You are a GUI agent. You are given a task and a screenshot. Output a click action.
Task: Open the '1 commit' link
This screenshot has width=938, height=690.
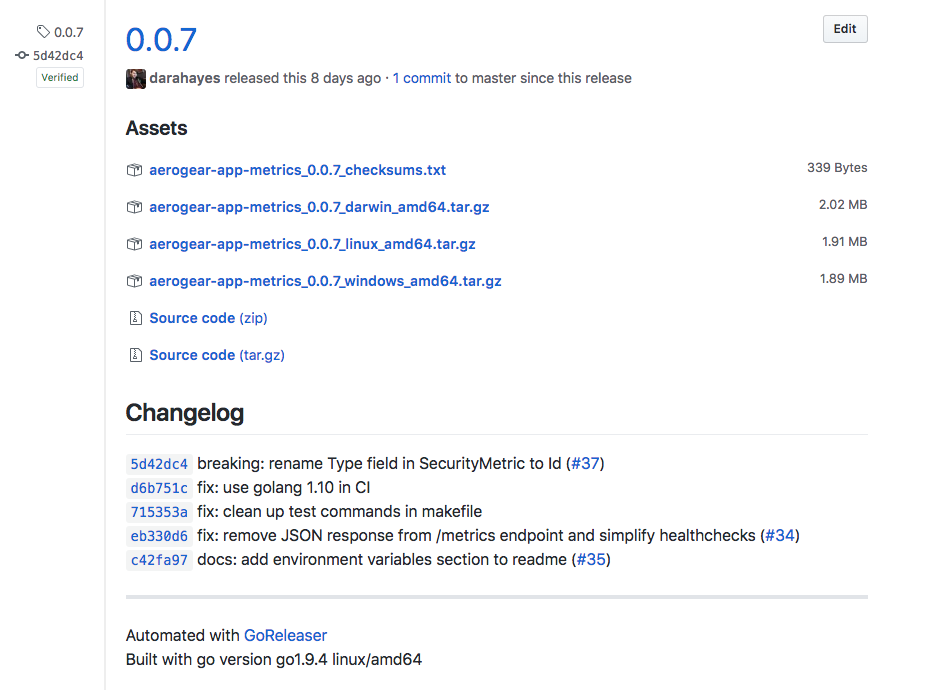click(x=422, y=78)
